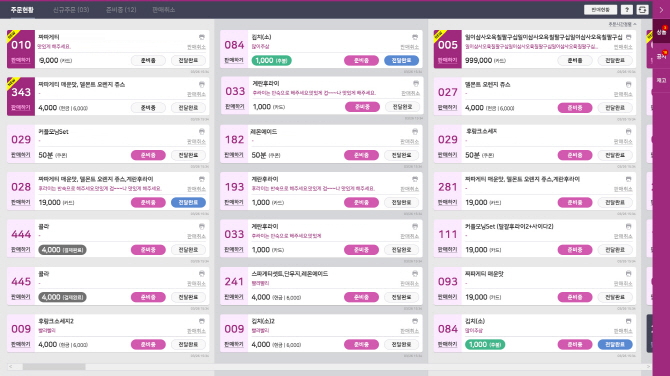Click printer icon on order 444 콜라
Image resolution: width=670 pixels, height=376 pixels.
click(202, 226)
